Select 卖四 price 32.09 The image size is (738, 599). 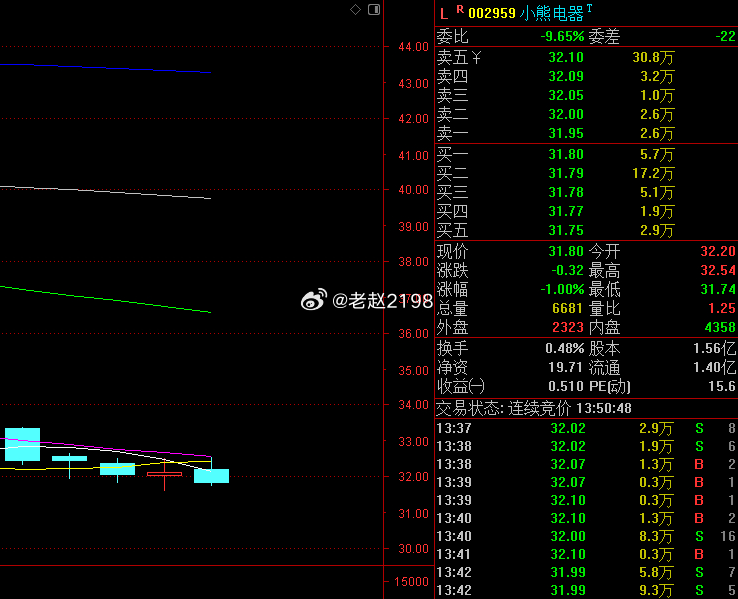566,76
